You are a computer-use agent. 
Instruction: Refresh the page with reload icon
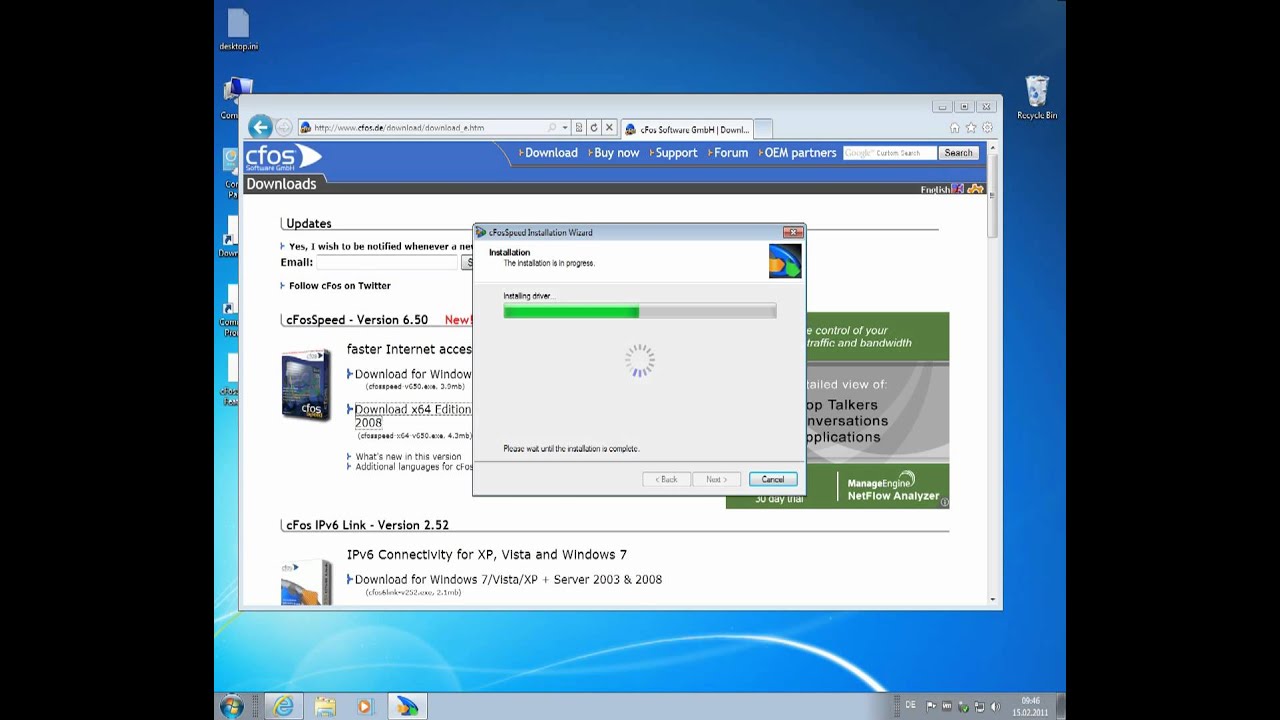point(593,128)
